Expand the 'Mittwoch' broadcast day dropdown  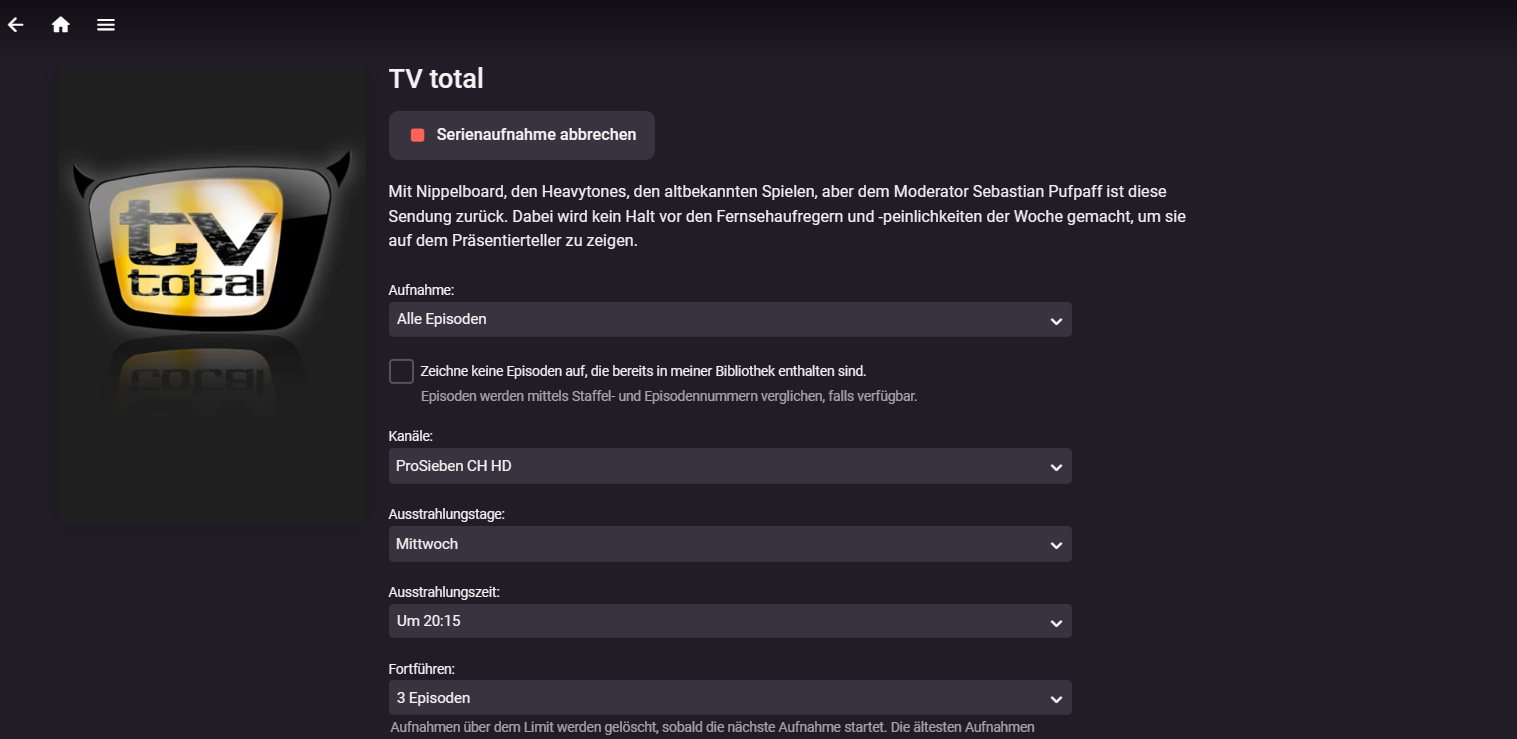(x=720, y=544)
